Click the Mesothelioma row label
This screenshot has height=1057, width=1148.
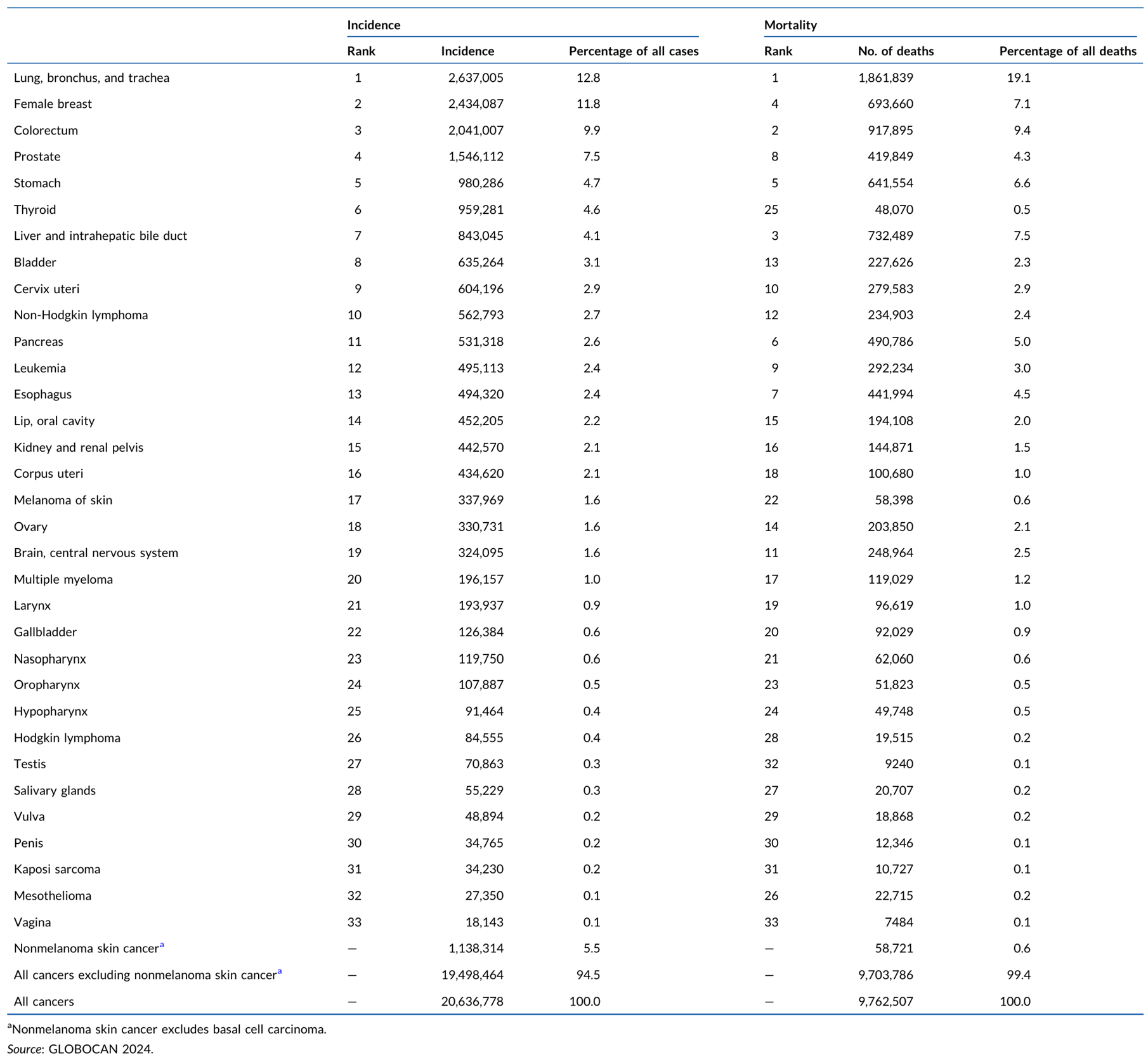(53, 895)
